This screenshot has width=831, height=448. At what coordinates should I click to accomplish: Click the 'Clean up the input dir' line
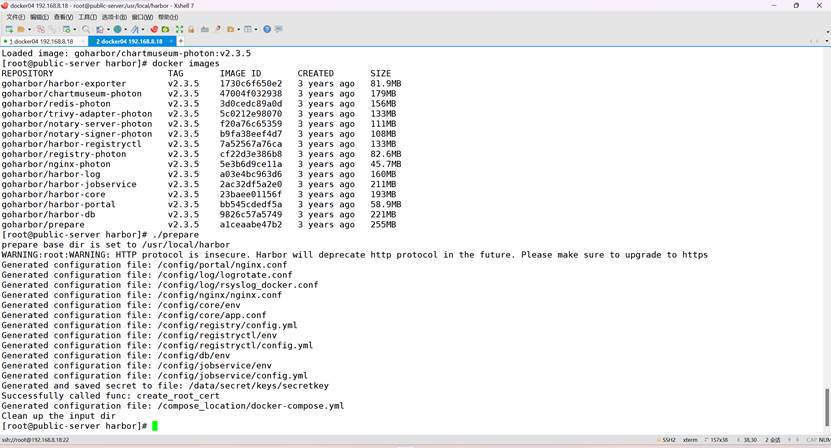(58, 416)
